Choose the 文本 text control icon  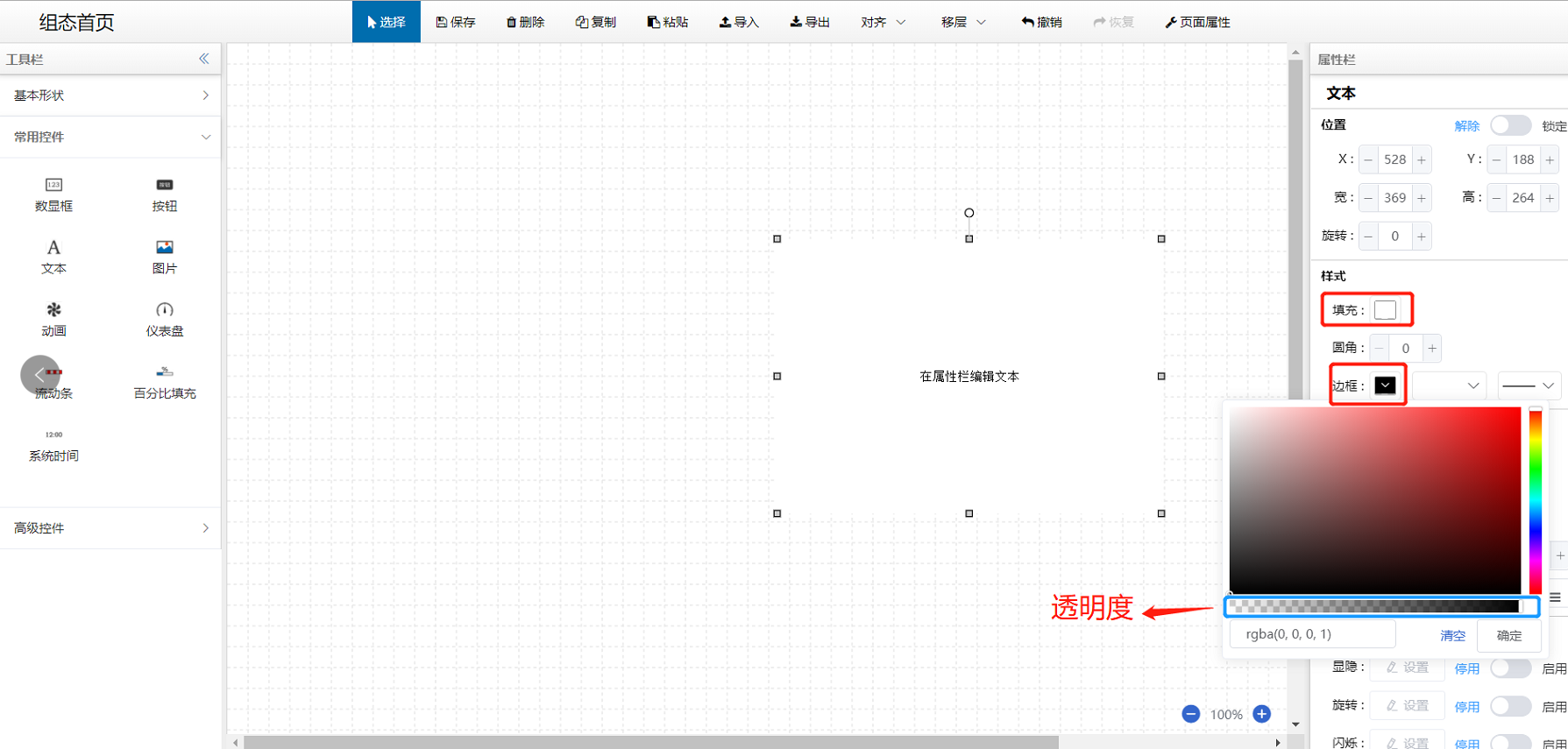53,257
